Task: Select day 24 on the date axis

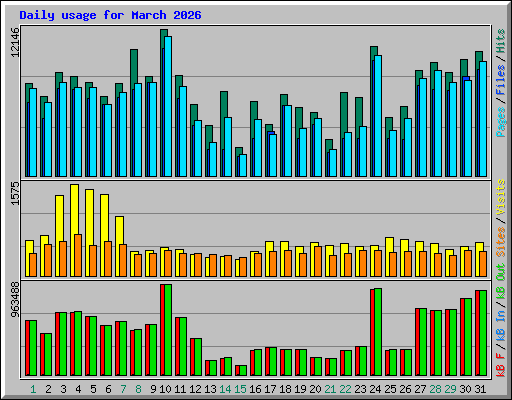Action: click(x=375, y=389)
